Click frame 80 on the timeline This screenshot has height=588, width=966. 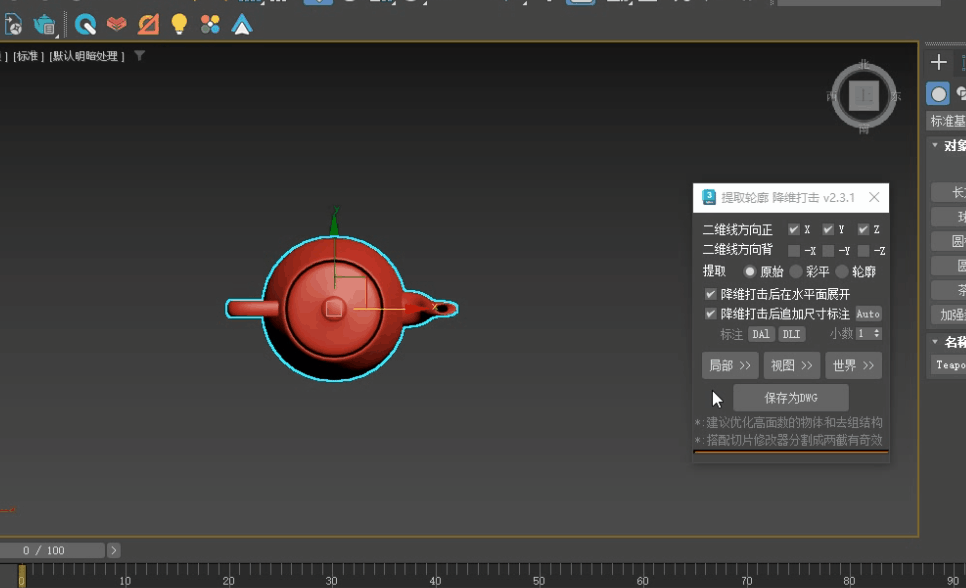tap(849, 581)
